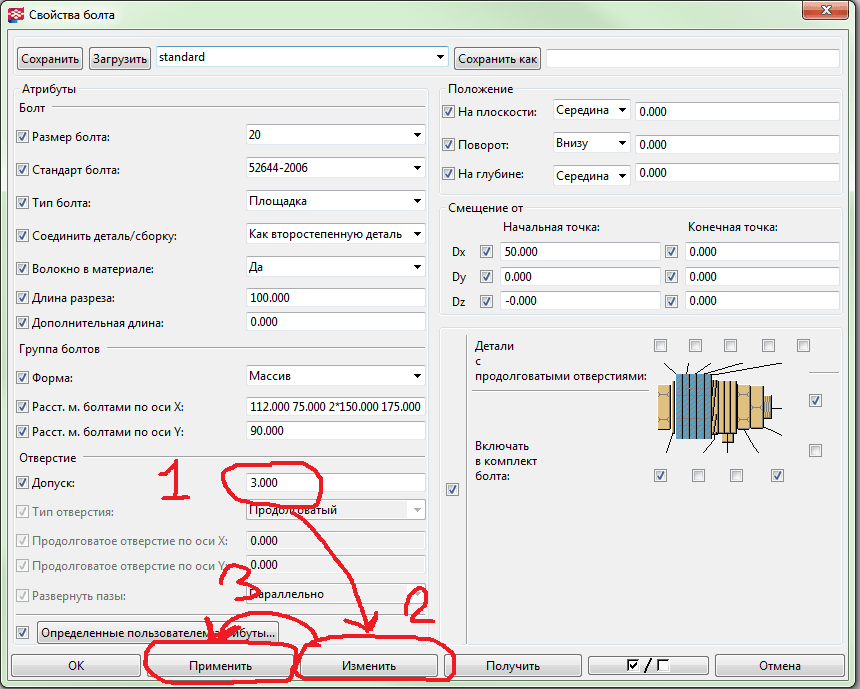Click the 'Применить' button
The height and width of the screenshot is (689, 860).
pyautogui.click(x=221, y=665)
